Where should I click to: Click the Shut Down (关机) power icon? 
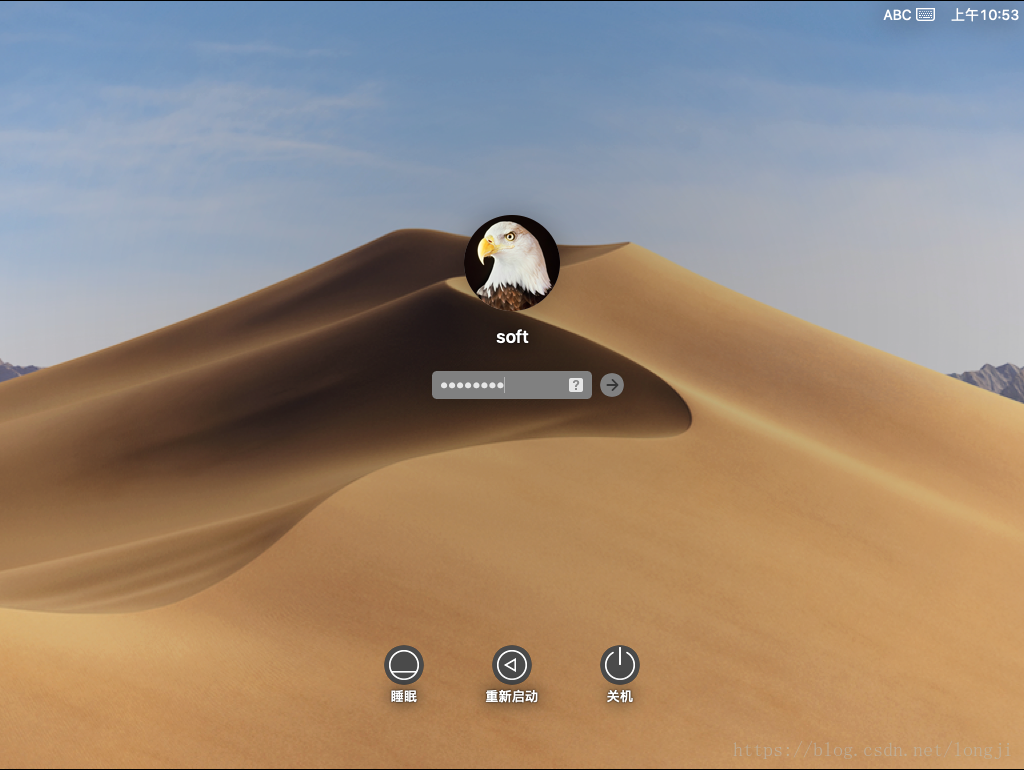620,665
